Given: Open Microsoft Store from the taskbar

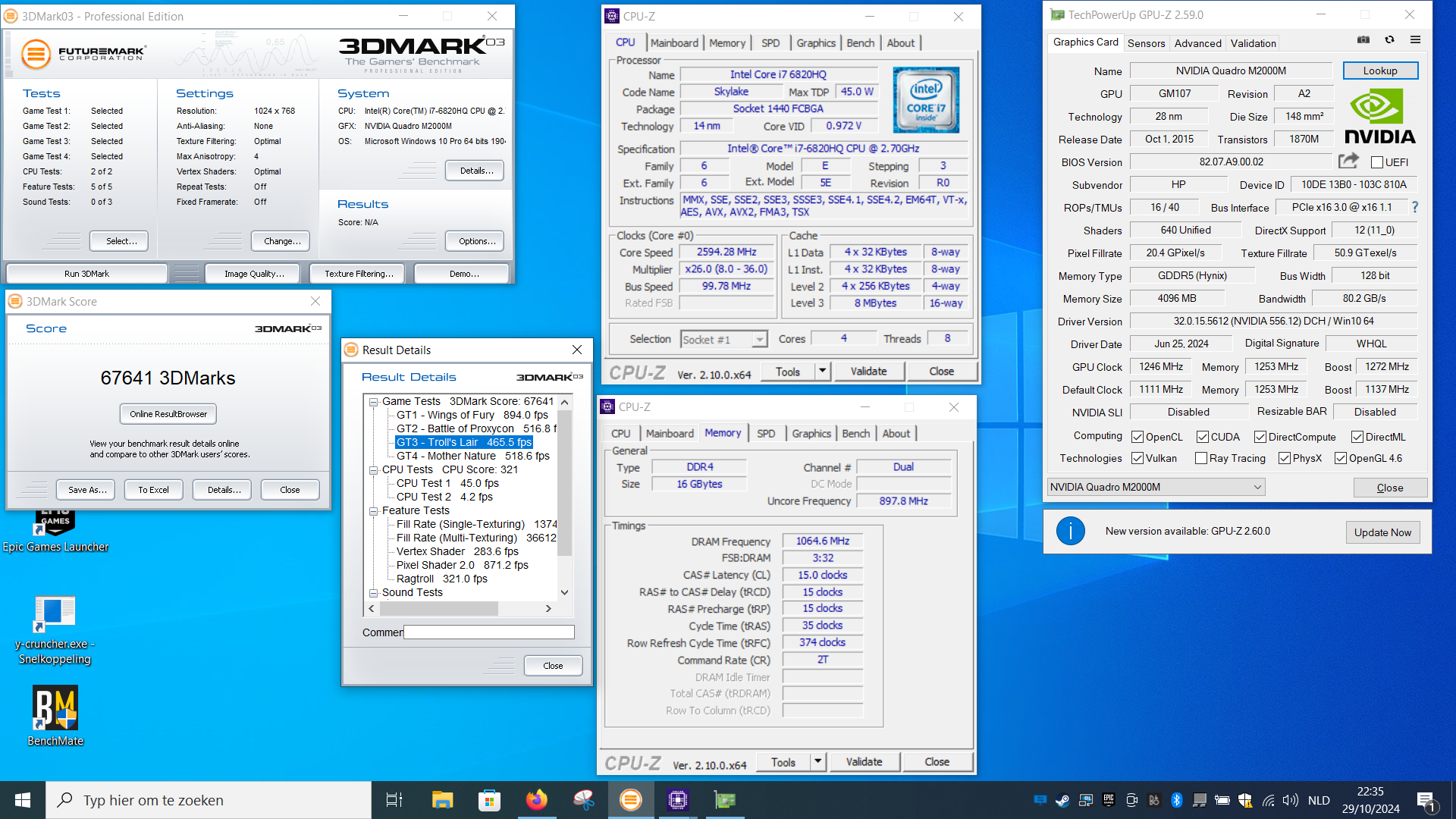Looking at the screenshot, I should point(489,800).
